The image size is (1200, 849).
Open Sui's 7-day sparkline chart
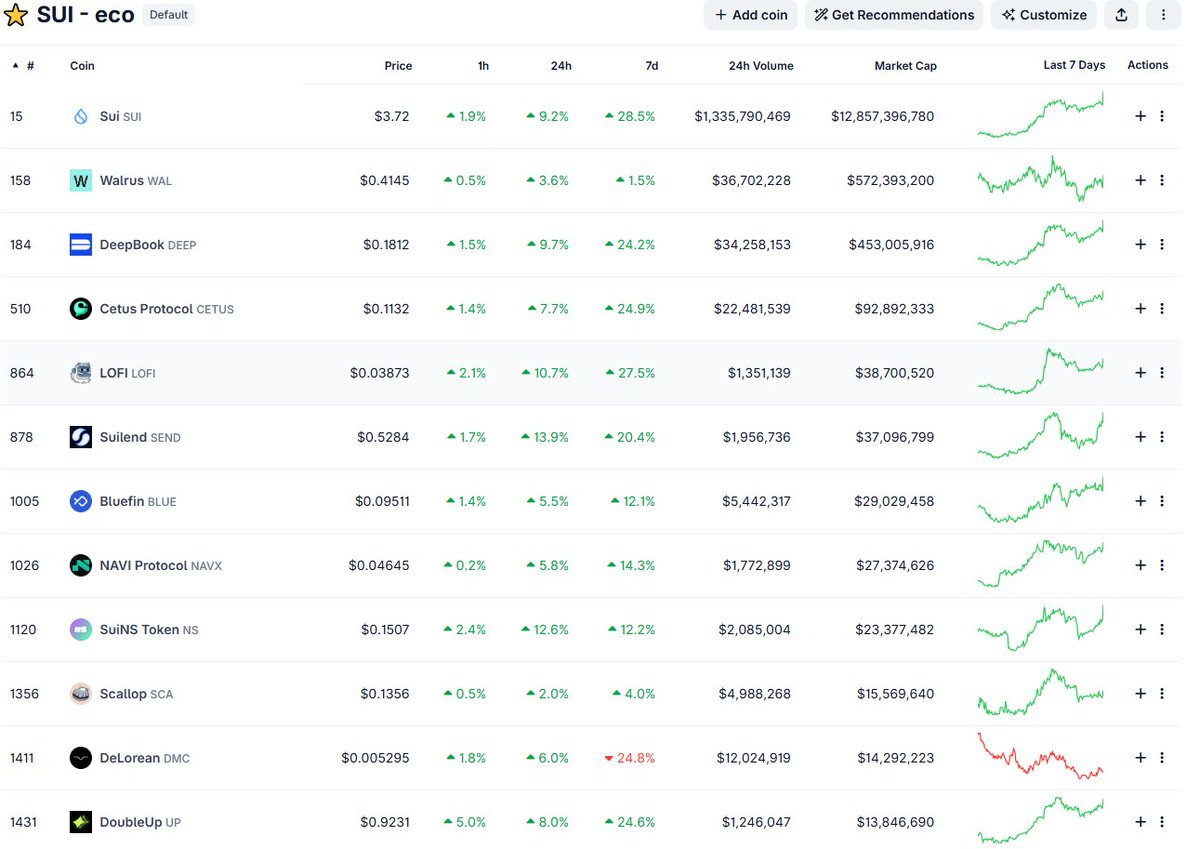(x=1041, y=116)
